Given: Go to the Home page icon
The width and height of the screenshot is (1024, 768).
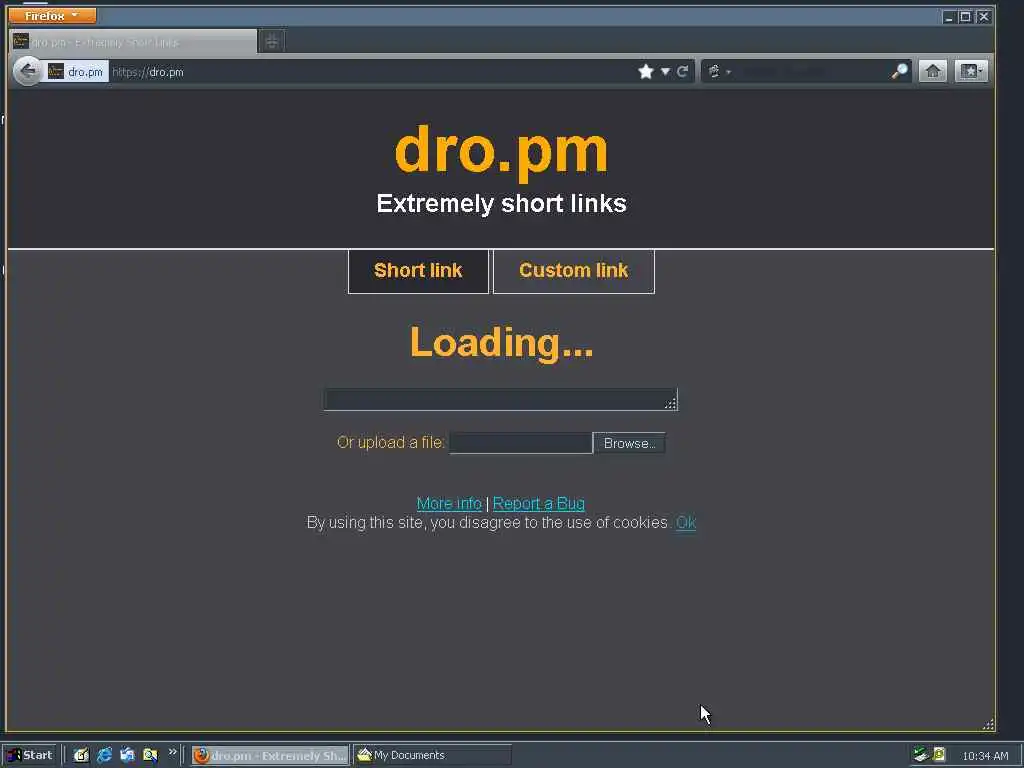Looking at the screenshot, I should tap(933, 71).
